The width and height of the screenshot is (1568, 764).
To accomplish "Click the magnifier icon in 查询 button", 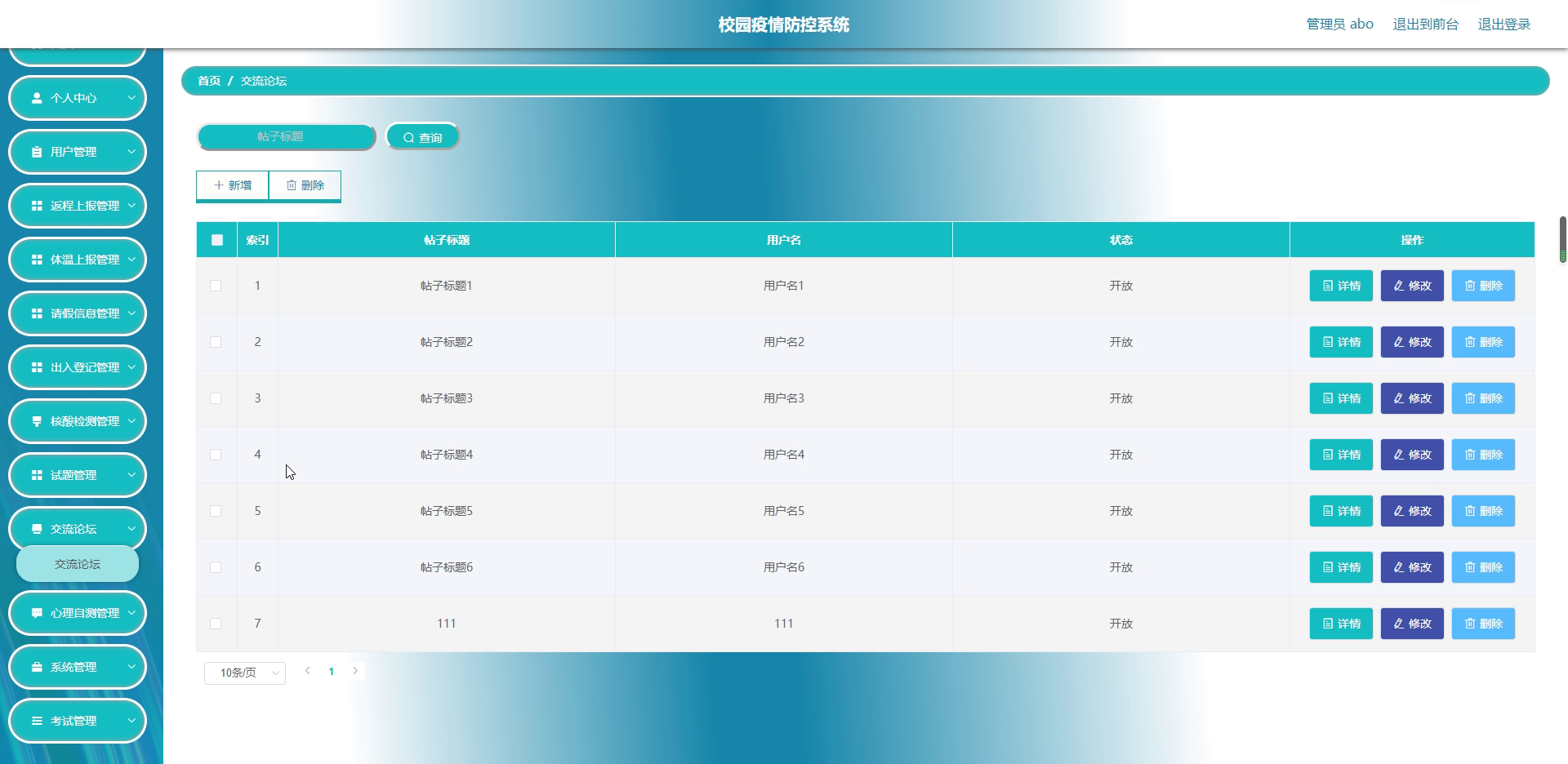I will click(409, 138).
